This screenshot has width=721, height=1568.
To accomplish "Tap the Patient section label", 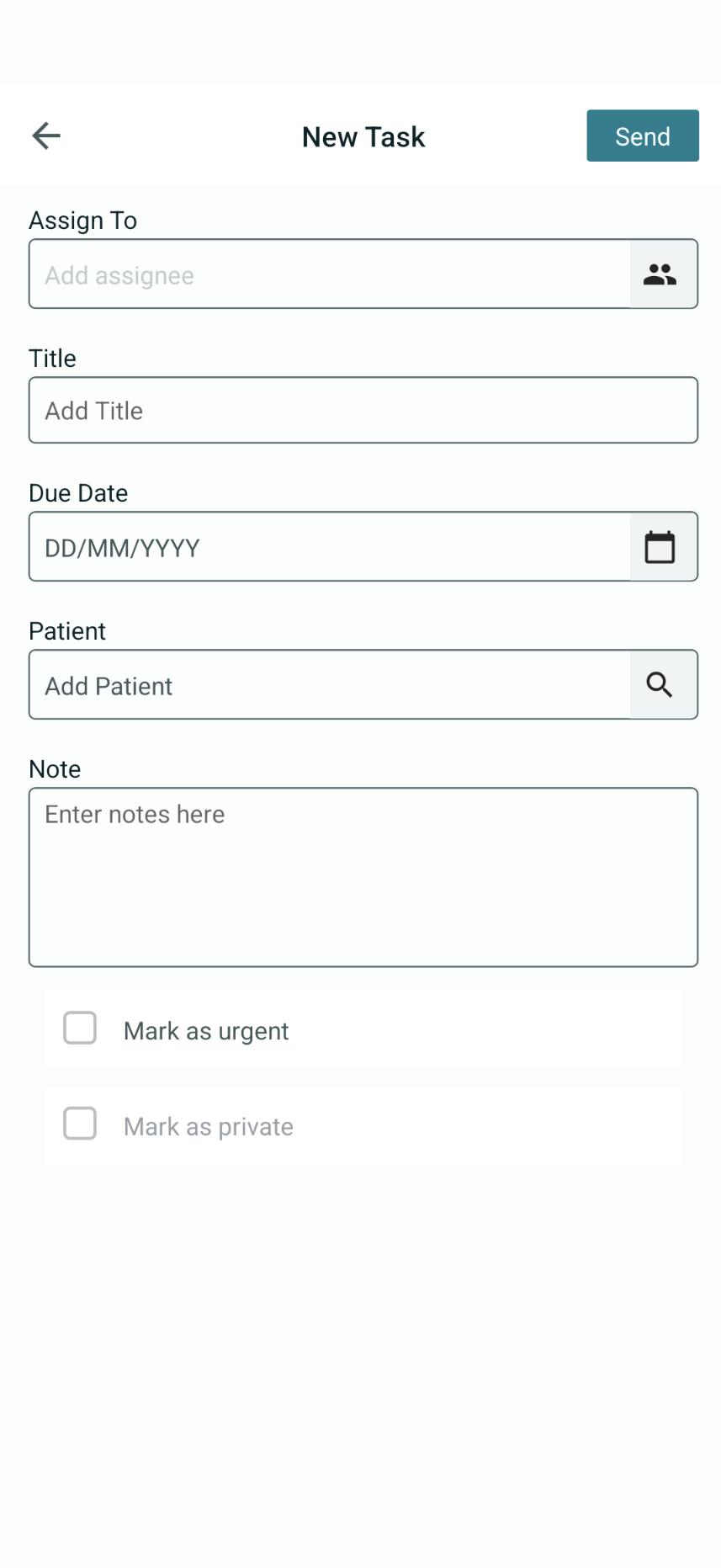I will click(67, 630).
